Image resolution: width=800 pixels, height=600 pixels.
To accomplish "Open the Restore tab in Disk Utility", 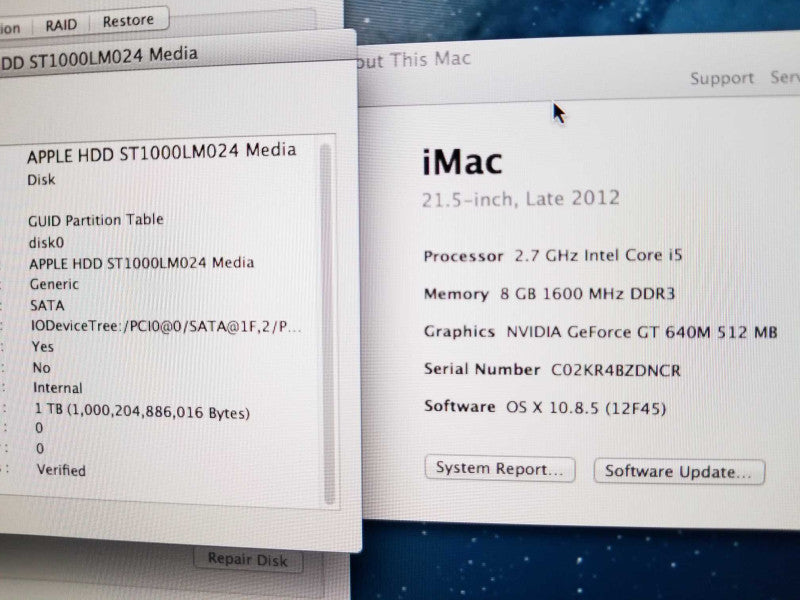I will (x=128, y=21).
